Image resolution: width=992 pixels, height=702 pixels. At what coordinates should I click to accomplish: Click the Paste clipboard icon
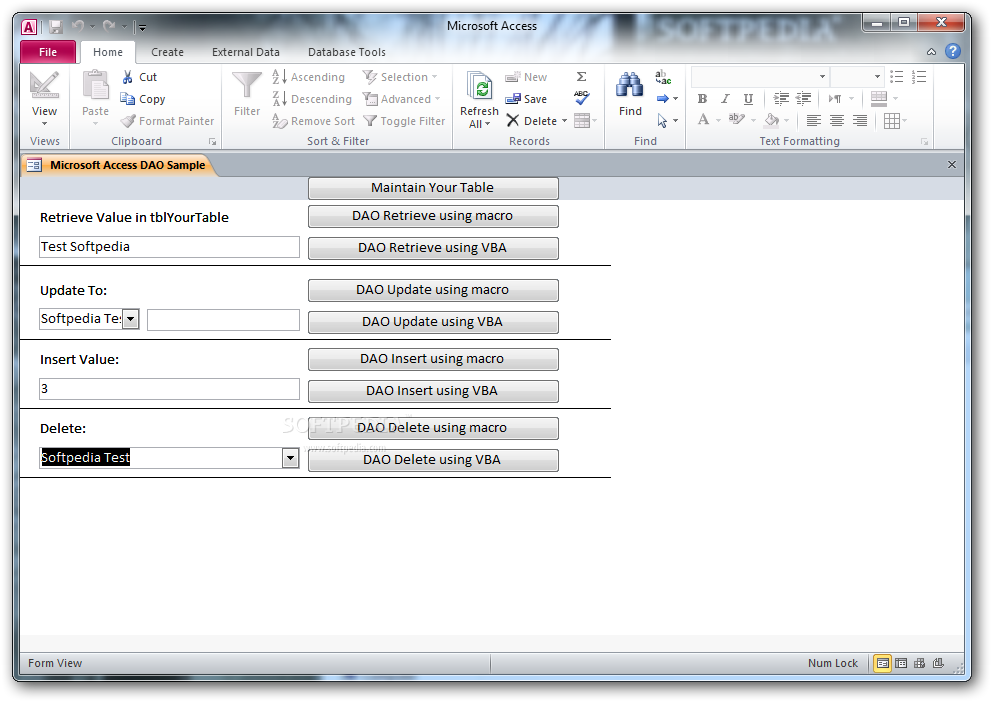pyautogui.click(x=96, y=86)
